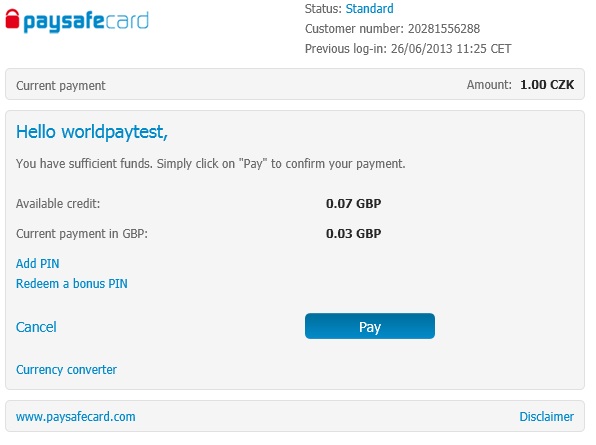Open the Disclaimer link
Viewport: 596px width, 445px height.
(547, 416)
